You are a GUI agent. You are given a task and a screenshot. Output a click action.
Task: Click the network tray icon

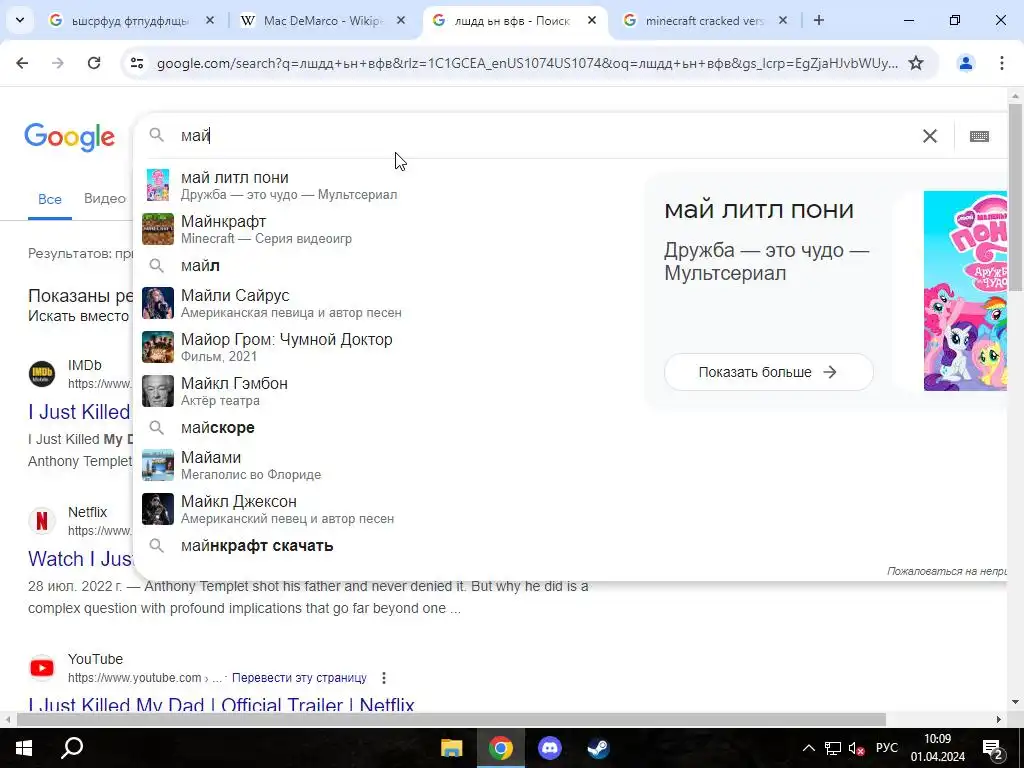pos(833,748)
